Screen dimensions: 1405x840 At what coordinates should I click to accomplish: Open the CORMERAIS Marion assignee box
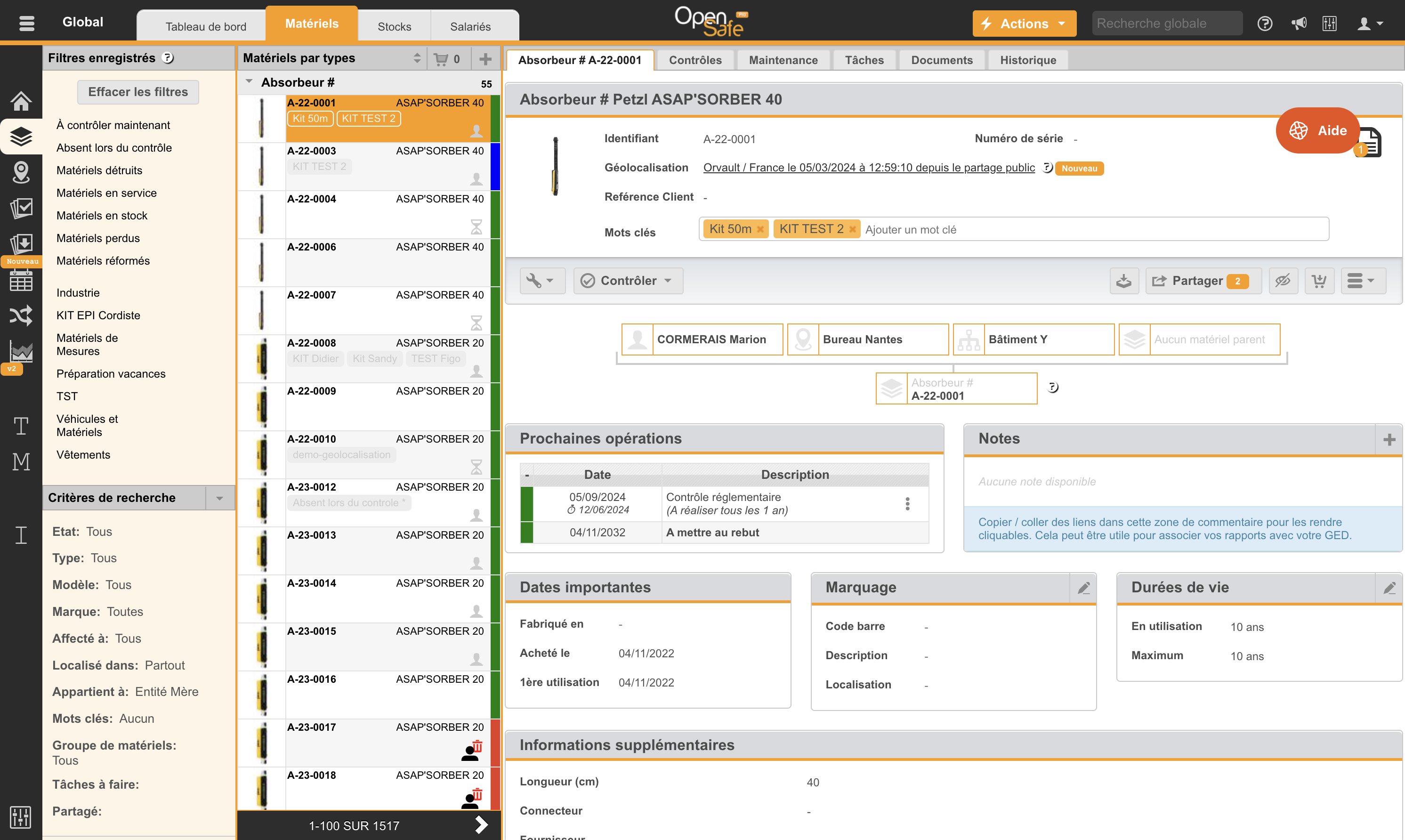click(x=702, y=339)
